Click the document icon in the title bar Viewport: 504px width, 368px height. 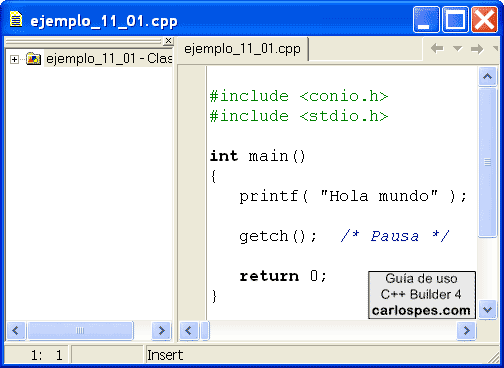[16, 19]
